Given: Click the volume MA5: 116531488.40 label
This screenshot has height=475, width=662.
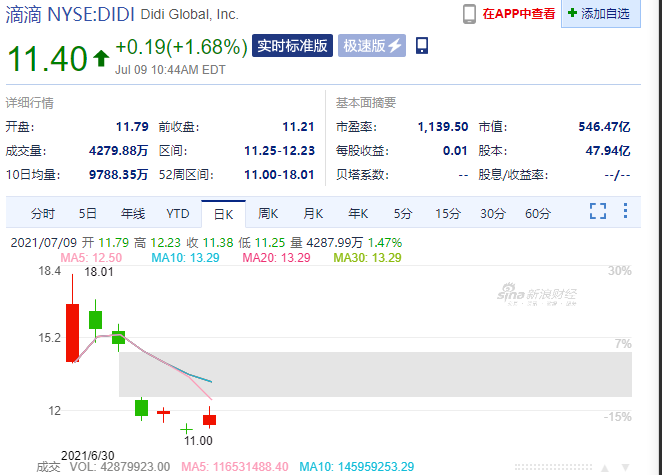Looking at the screenshot, I should click(x=235, y=467).
